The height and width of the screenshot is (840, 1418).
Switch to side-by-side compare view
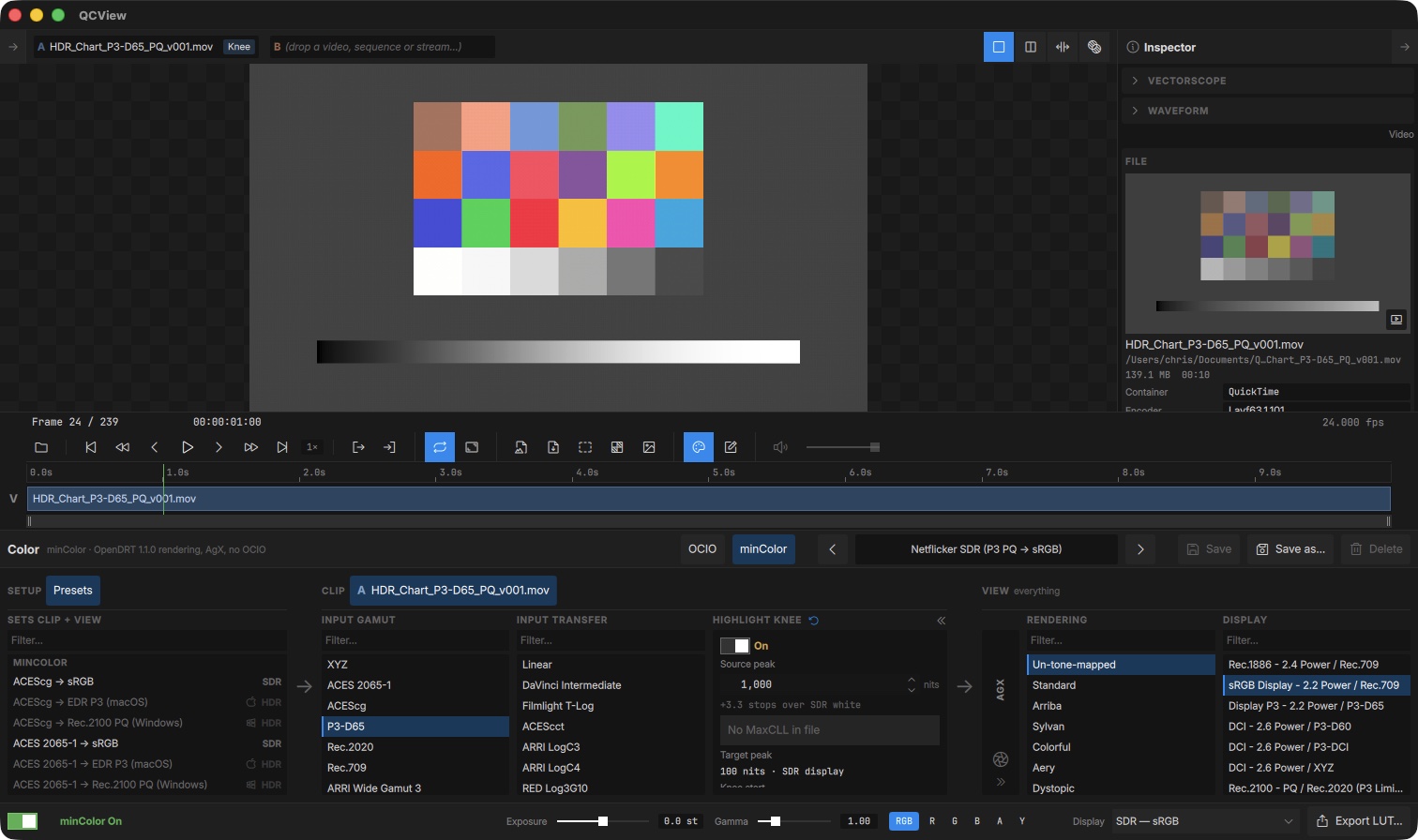click(1031, 47)
